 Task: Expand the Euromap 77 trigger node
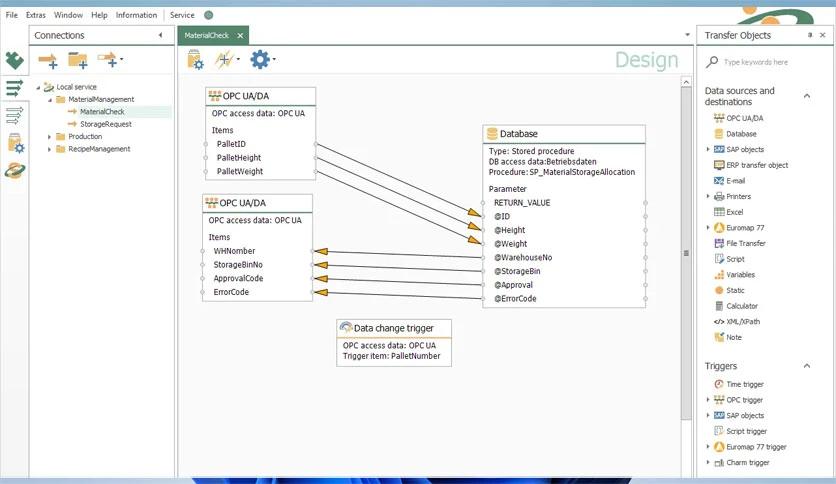pos(708,447)
